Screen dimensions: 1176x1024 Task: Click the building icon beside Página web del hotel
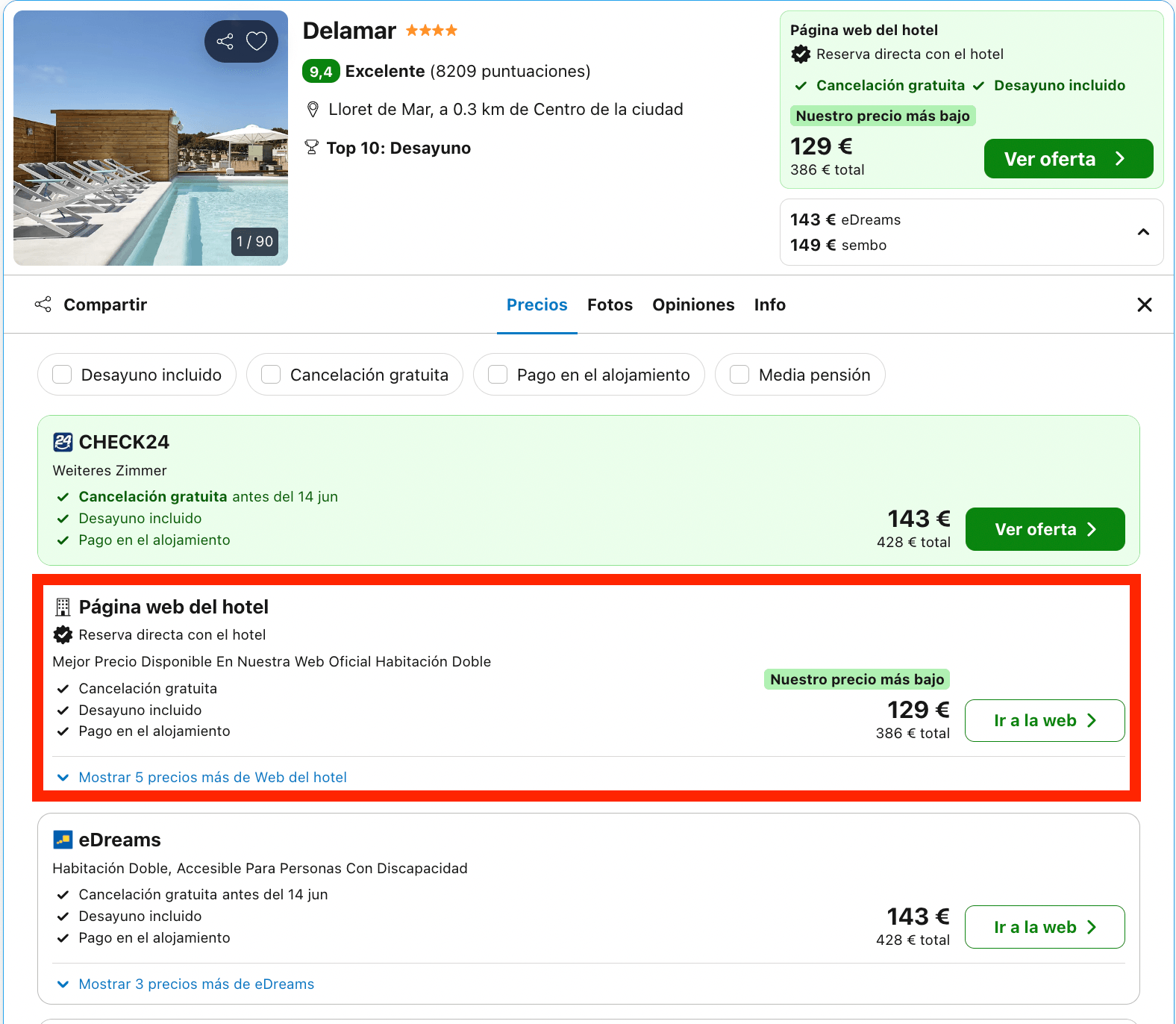(x=63, y=608)
